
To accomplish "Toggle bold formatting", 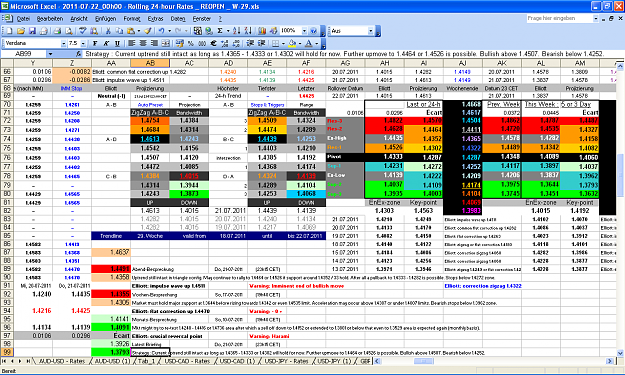I will (x=95, y=43).
